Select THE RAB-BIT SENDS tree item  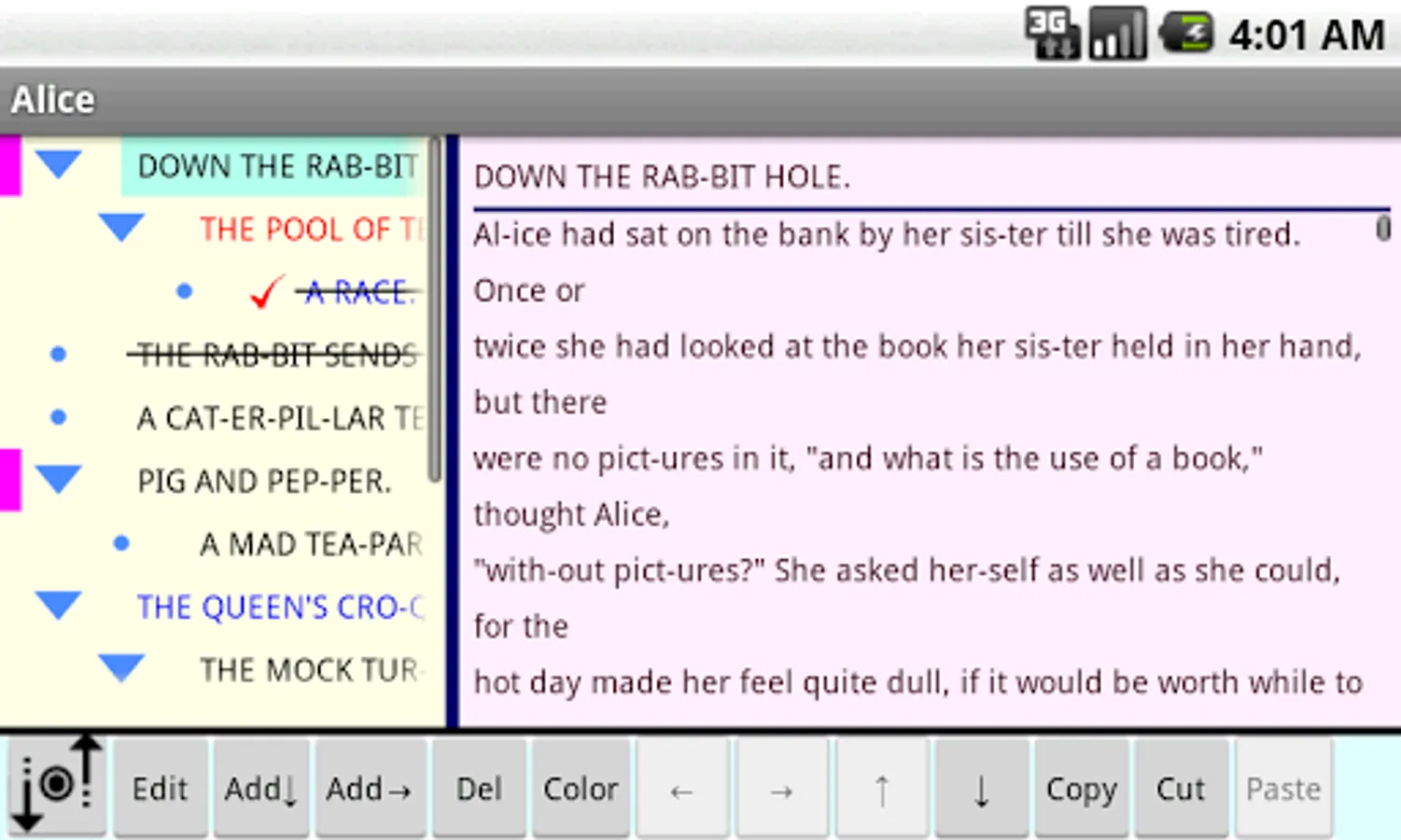[x=276, y=355]
